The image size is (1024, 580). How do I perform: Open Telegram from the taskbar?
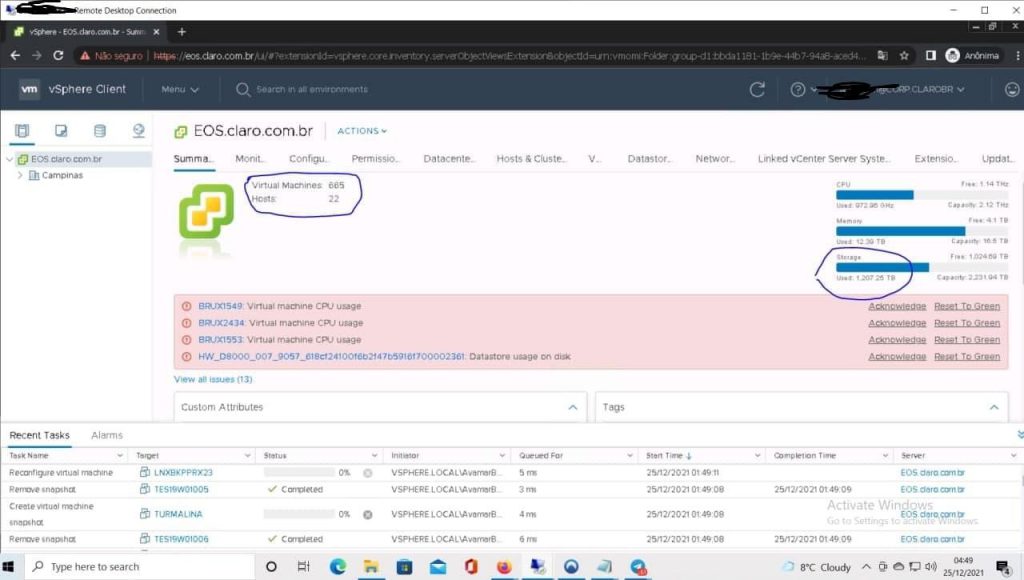pos(638,566)
